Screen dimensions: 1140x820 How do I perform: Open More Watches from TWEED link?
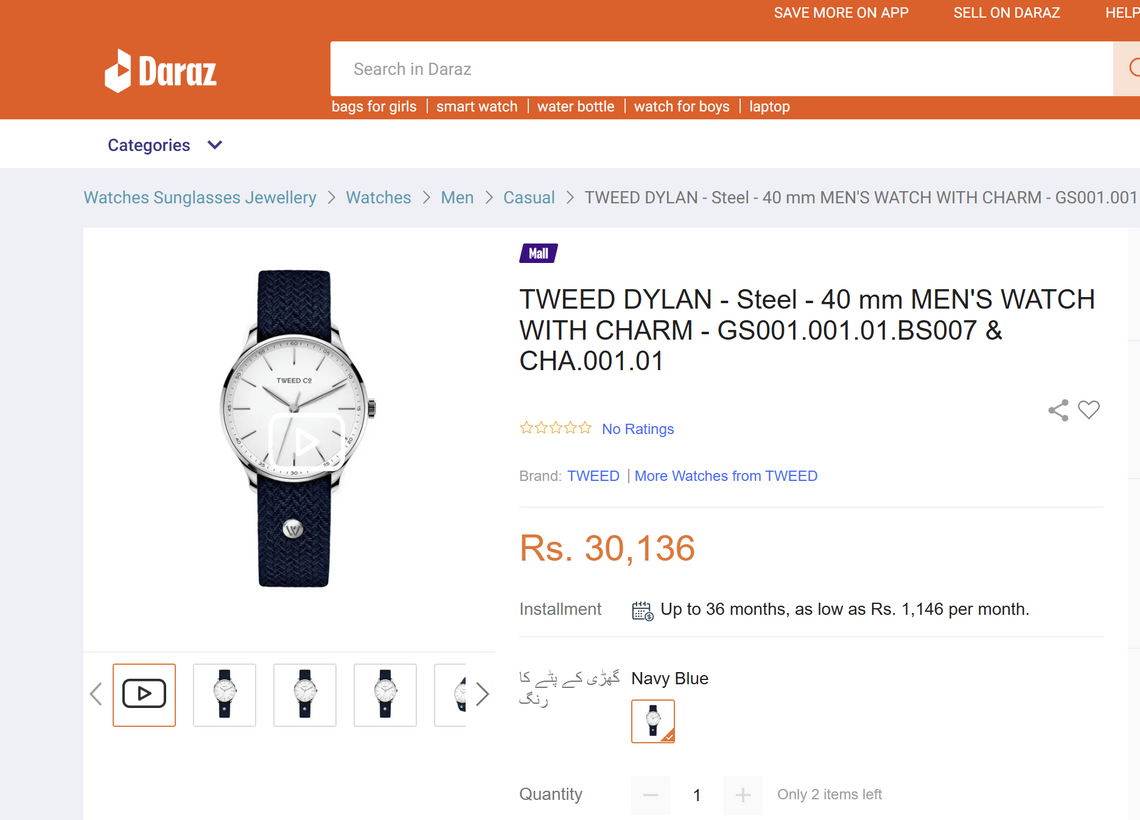[726, 476]
